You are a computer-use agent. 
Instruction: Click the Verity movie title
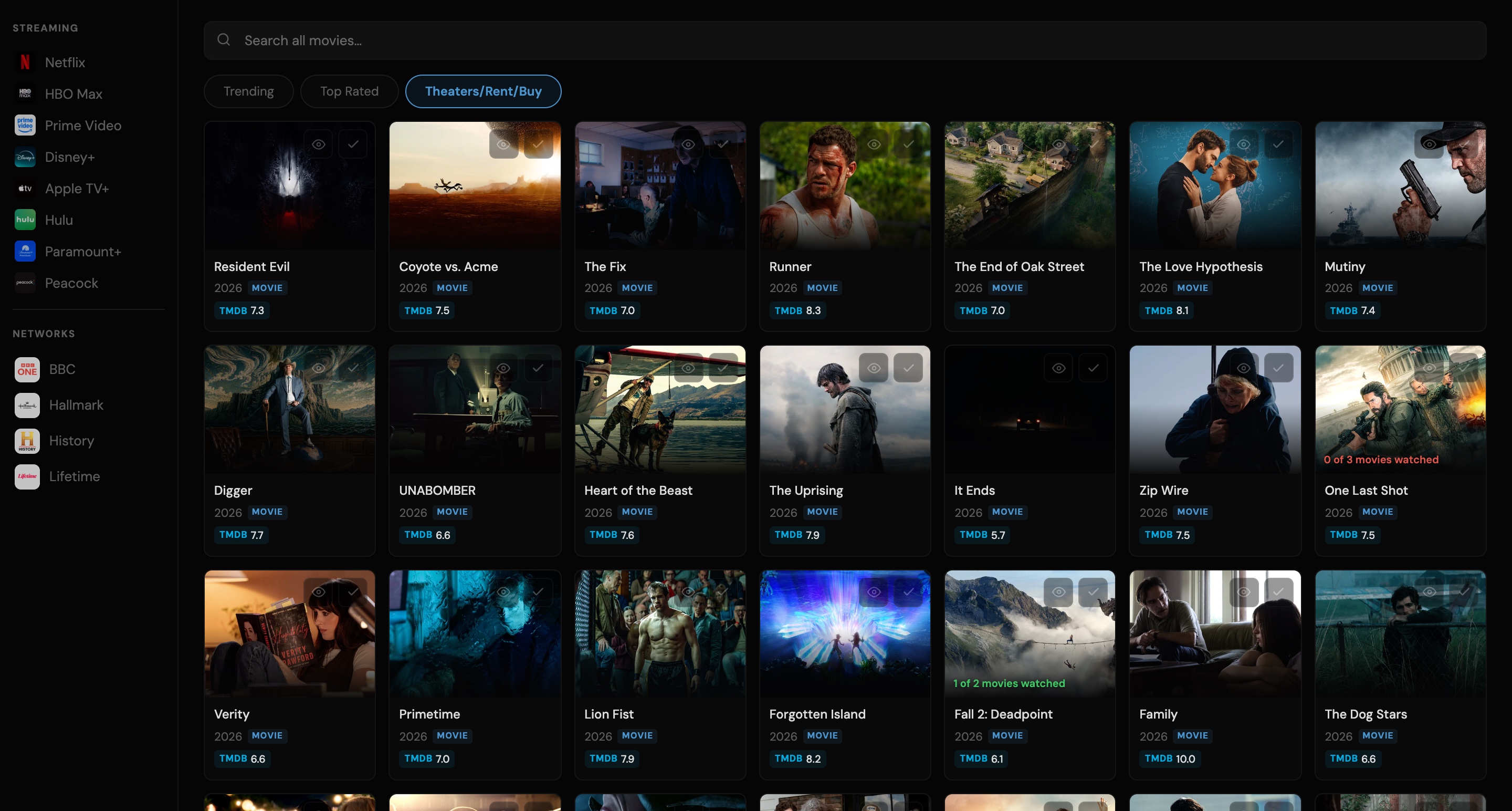click(231, 714)
